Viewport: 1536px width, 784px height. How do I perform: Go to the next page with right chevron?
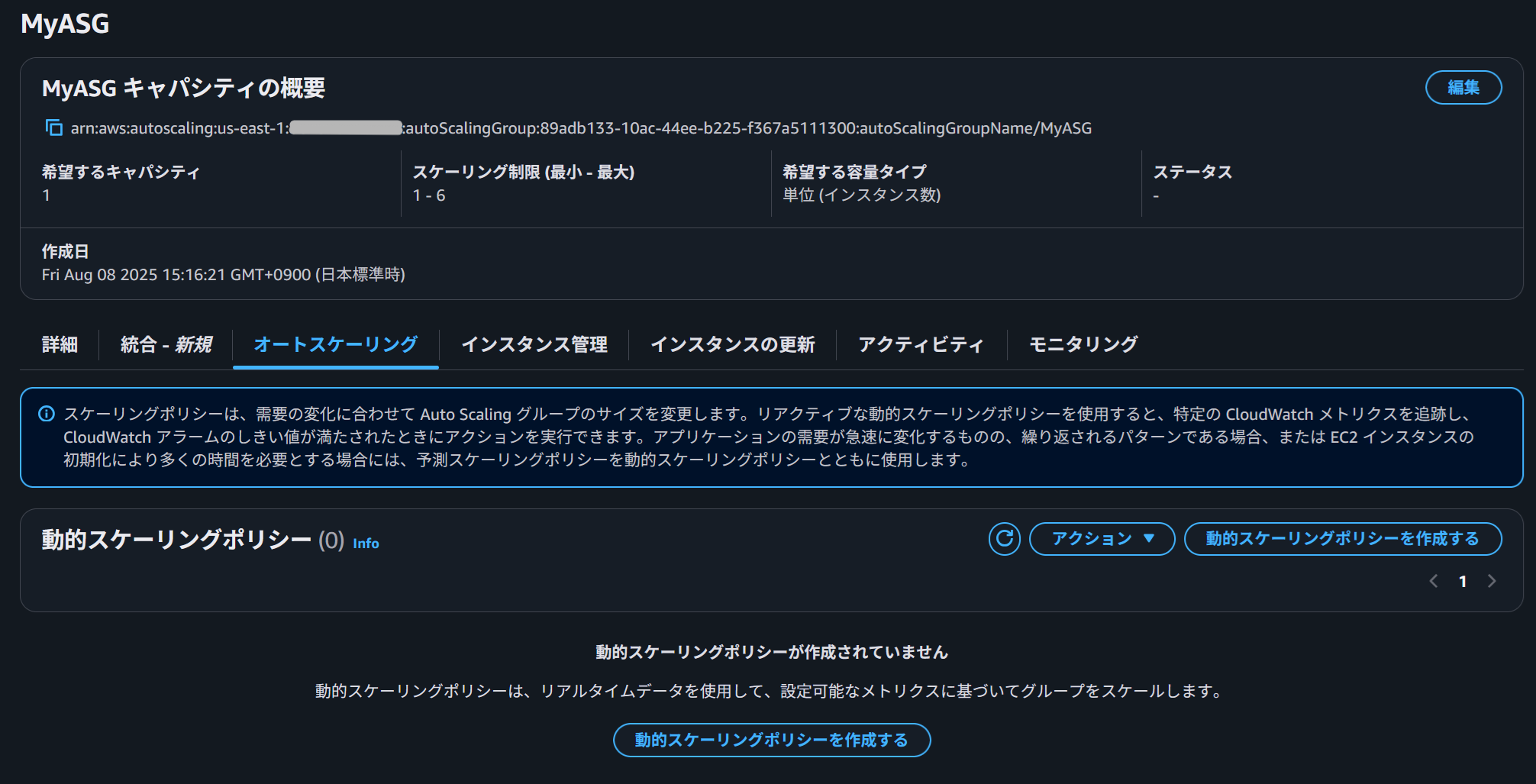coord(1492,581)
